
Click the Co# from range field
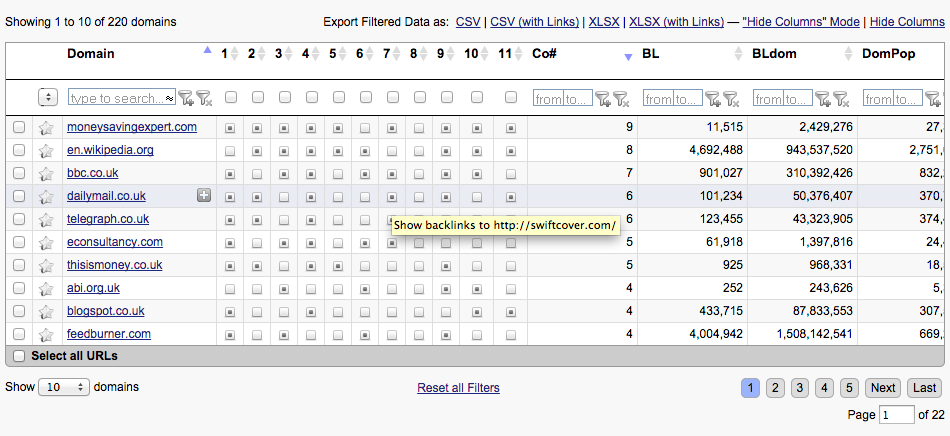coord(548,98)
